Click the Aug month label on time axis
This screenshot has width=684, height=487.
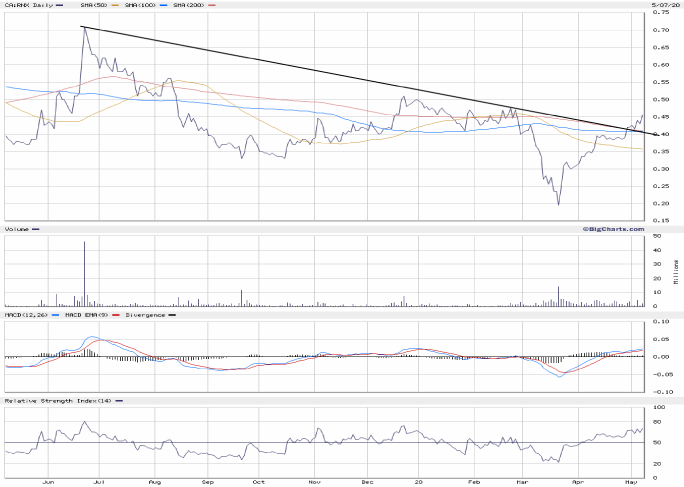coord(155,482)
